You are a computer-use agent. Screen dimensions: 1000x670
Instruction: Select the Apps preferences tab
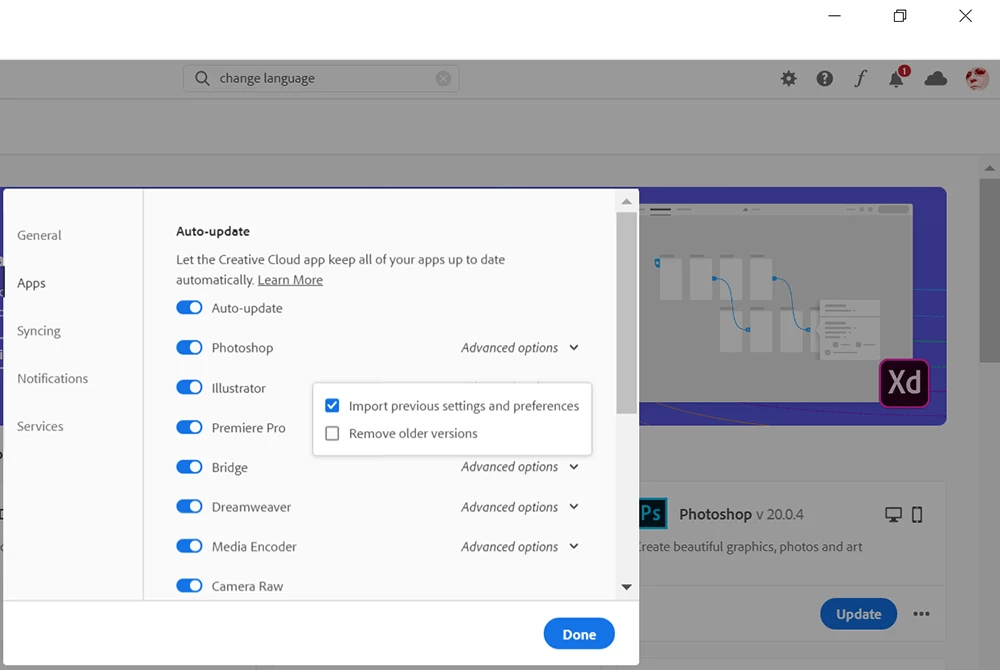(31, 283)
